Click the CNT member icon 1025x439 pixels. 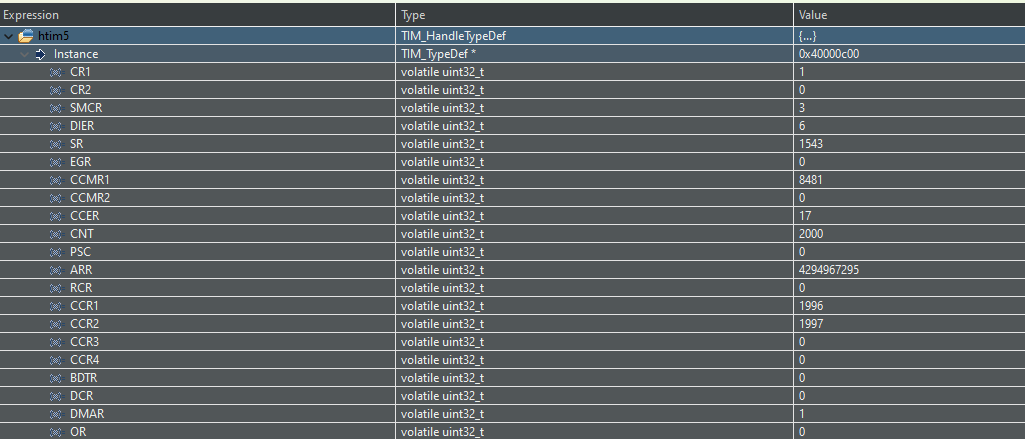click(55, 234)
